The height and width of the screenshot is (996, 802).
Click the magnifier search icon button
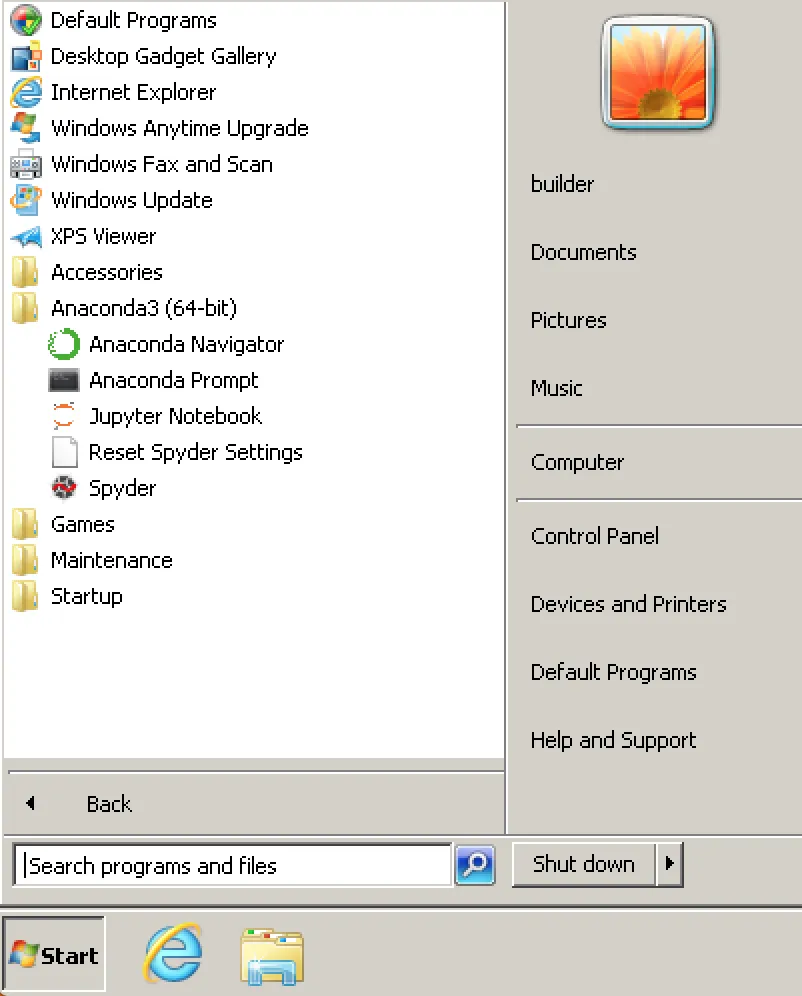(475, 865)
